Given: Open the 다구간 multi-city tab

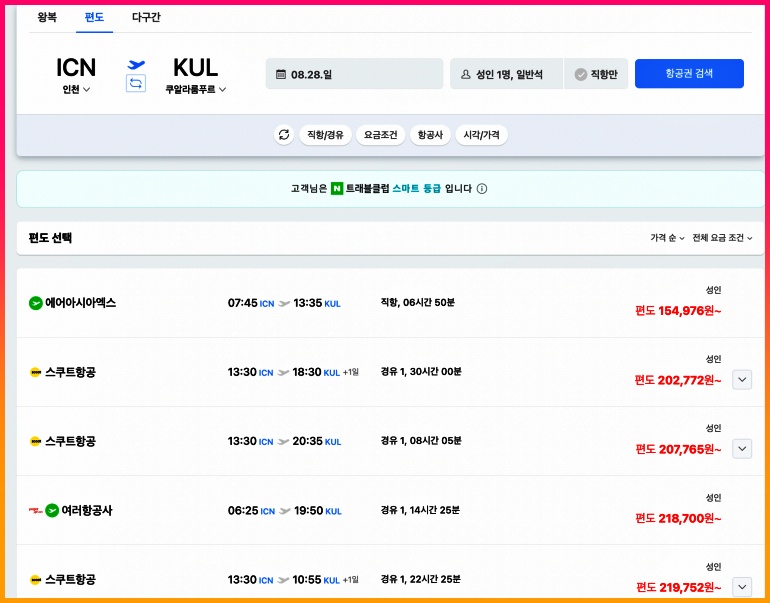Looking at the screenshot, I should coord(146,18).
